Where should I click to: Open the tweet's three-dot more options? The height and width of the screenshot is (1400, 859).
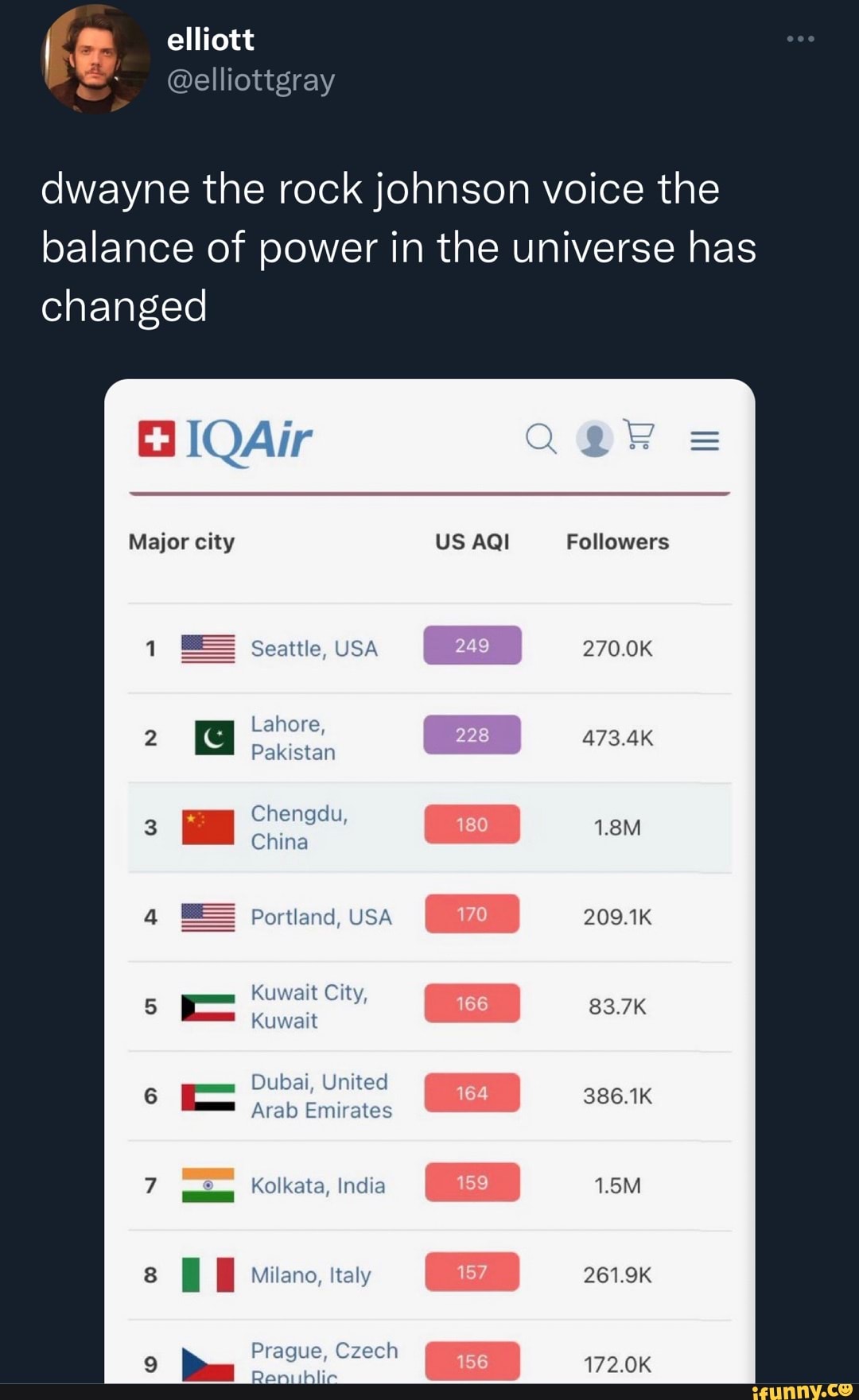(x=800, y=39)
